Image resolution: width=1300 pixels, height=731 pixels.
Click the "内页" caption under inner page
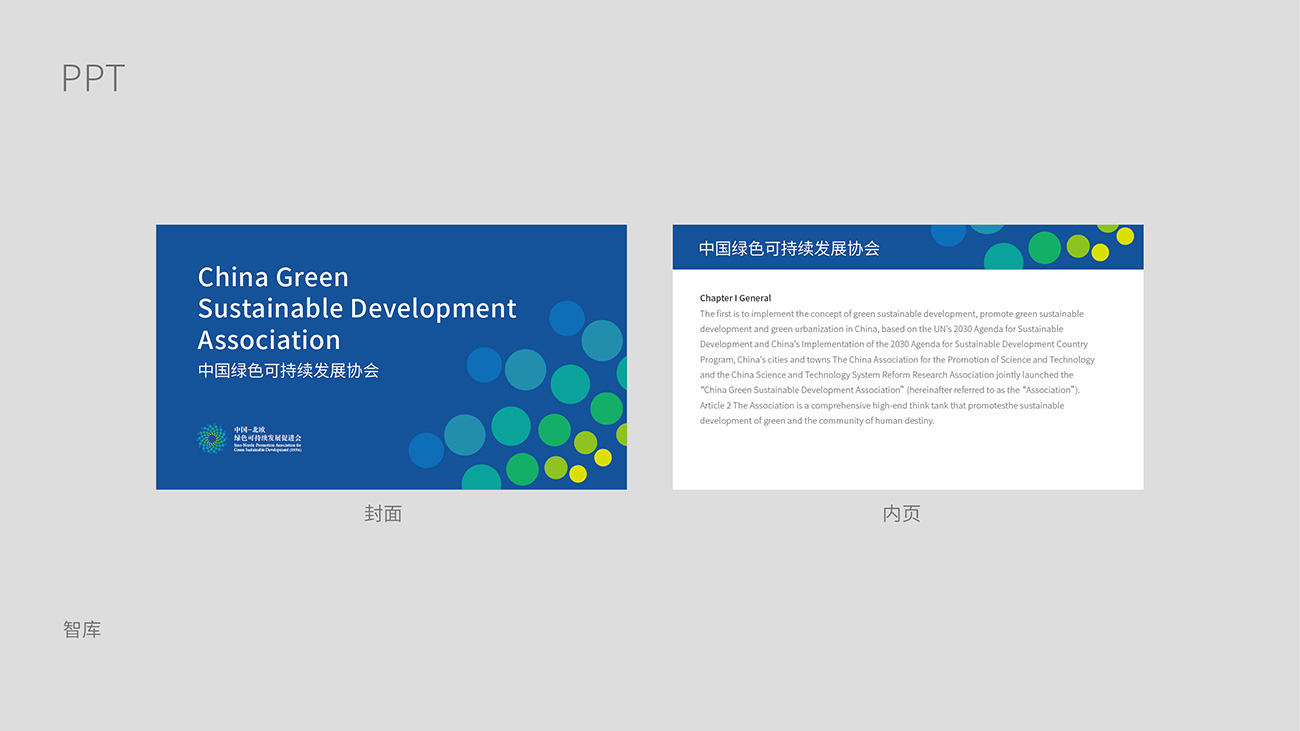tap(901, 514)
